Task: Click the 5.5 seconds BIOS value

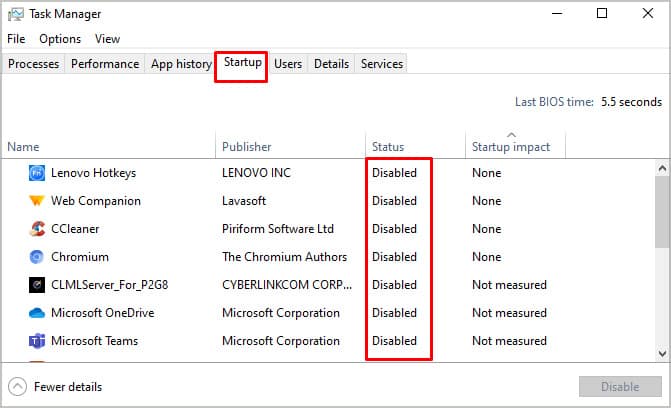Action: coord(631,102)
